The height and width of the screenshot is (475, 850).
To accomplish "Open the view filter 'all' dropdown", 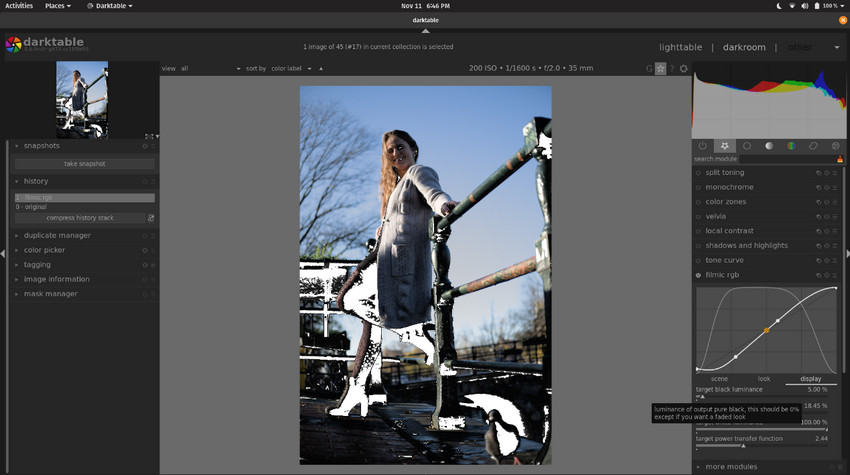I will pyautogui.click(x=211, y=69).
